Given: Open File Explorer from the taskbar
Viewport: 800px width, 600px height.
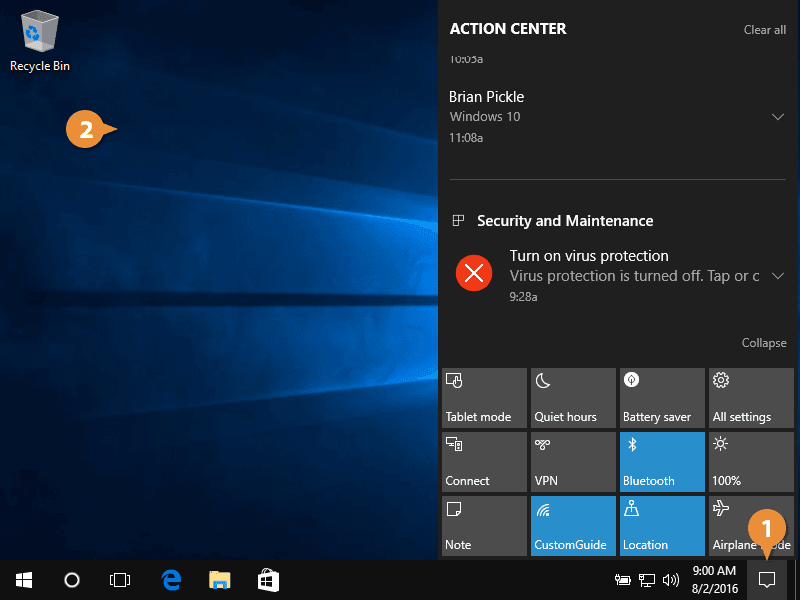Looking at the screenshot, I should point(219,580).
